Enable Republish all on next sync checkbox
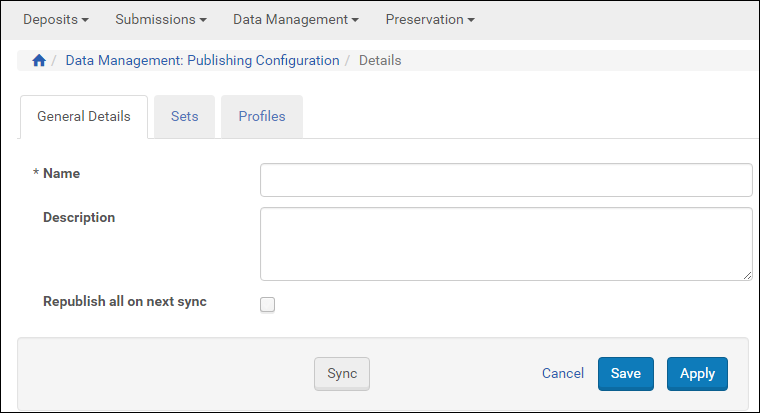Screen dimensions: 760x413 point(267,305)
